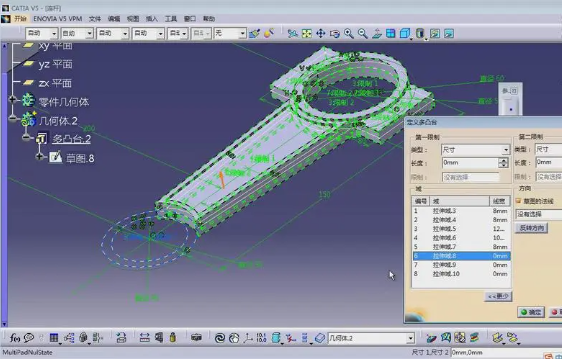The height and width of the screenshot is (361, 562).
Task: Open the 工具 menu
Action: [171, 19]
